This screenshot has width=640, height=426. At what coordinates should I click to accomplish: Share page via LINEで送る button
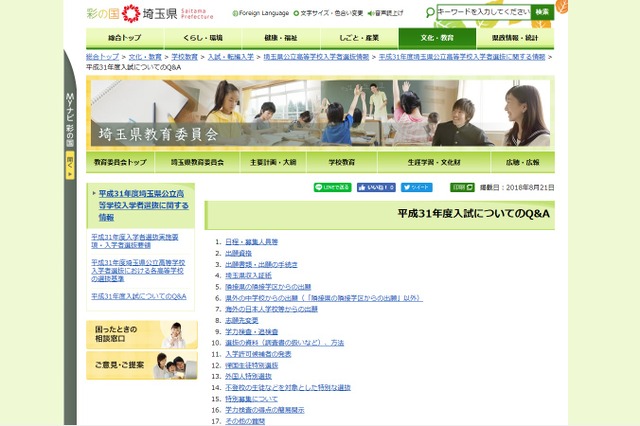[x=332, y=187]
